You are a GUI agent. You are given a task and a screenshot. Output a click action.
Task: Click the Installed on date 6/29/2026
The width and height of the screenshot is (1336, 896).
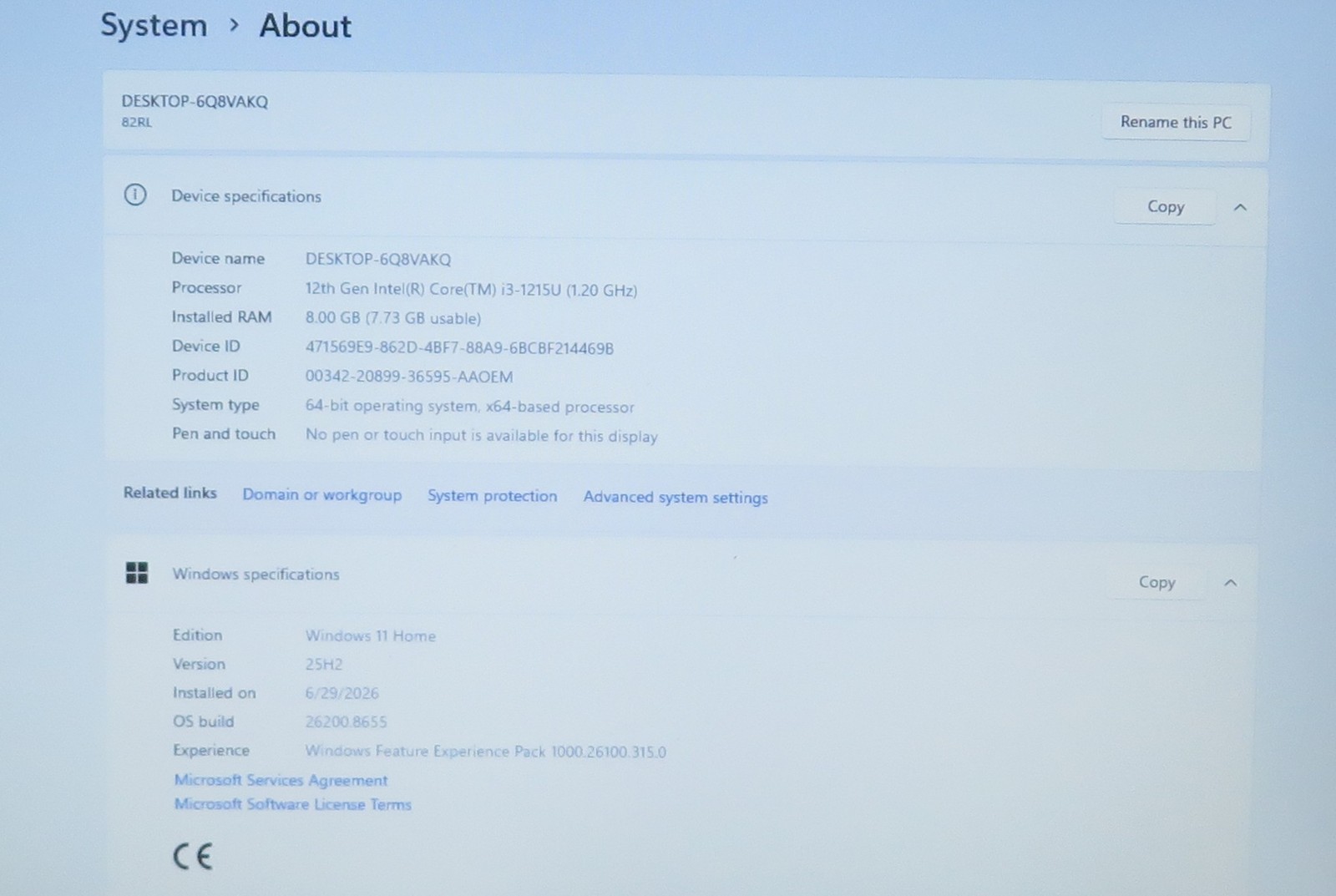click(342, 693)
